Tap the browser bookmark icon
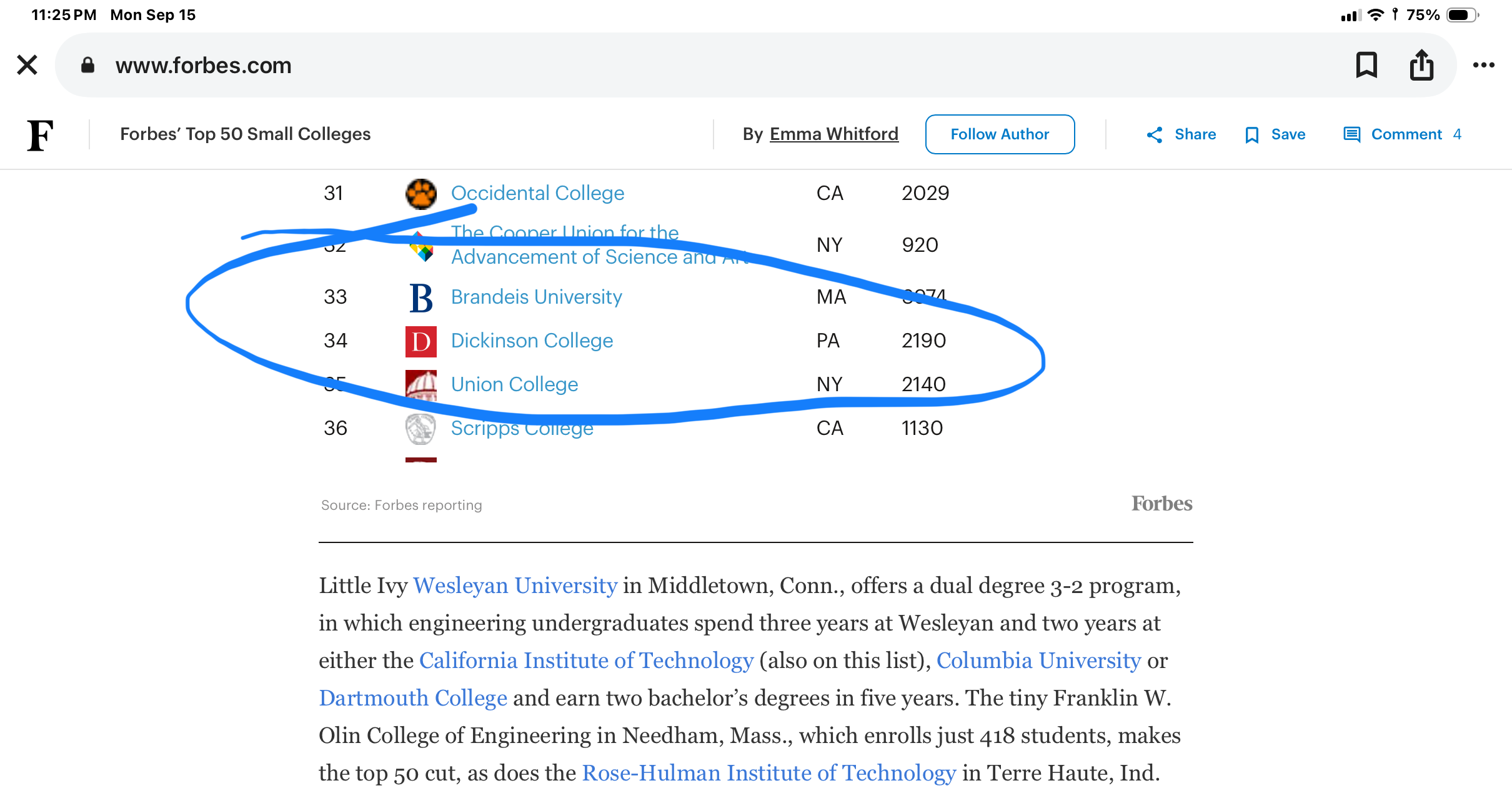This screenshot has height=788, width=1512. tap(1366, 65)
